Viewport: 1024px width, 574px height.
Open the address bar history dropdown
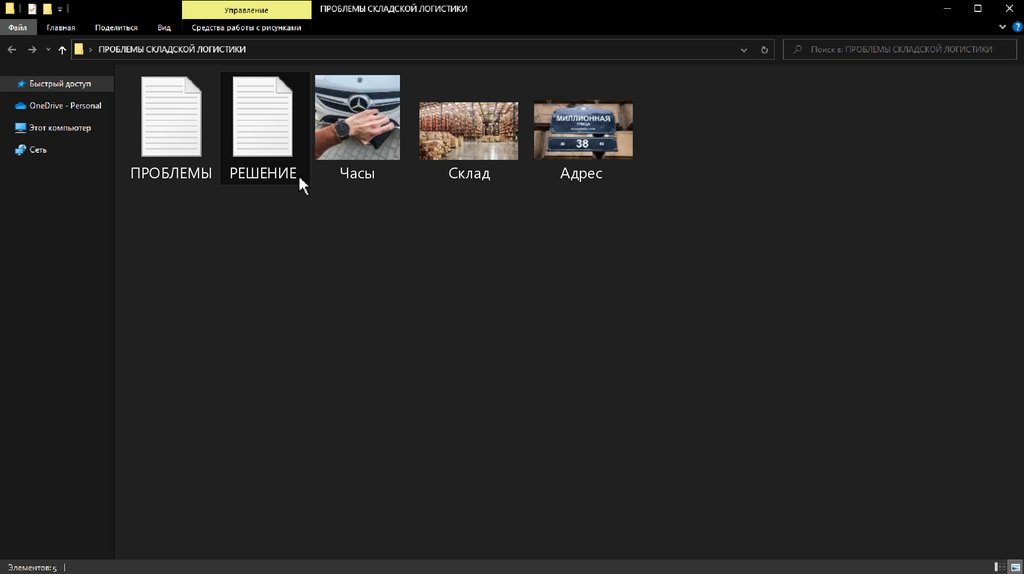coord(743,49)
